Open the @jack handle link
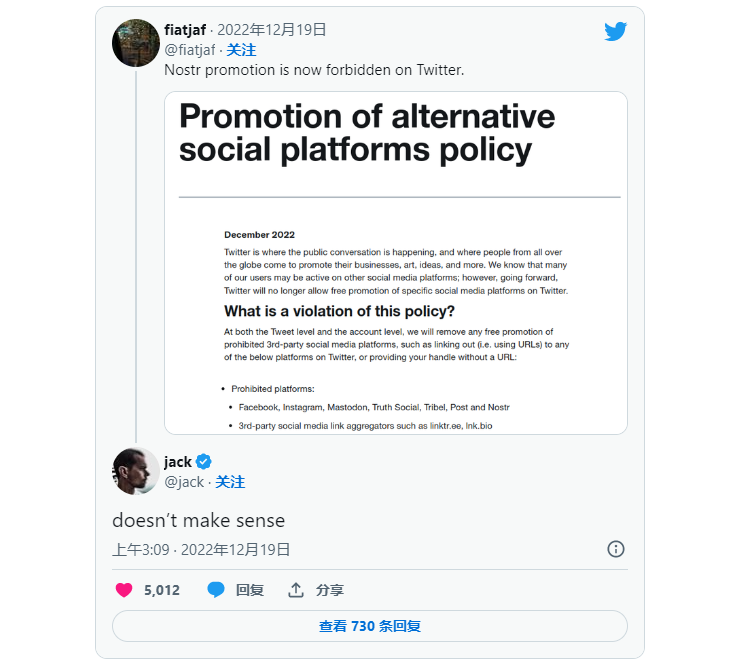 pyautogui.click(x=184, y=482)
